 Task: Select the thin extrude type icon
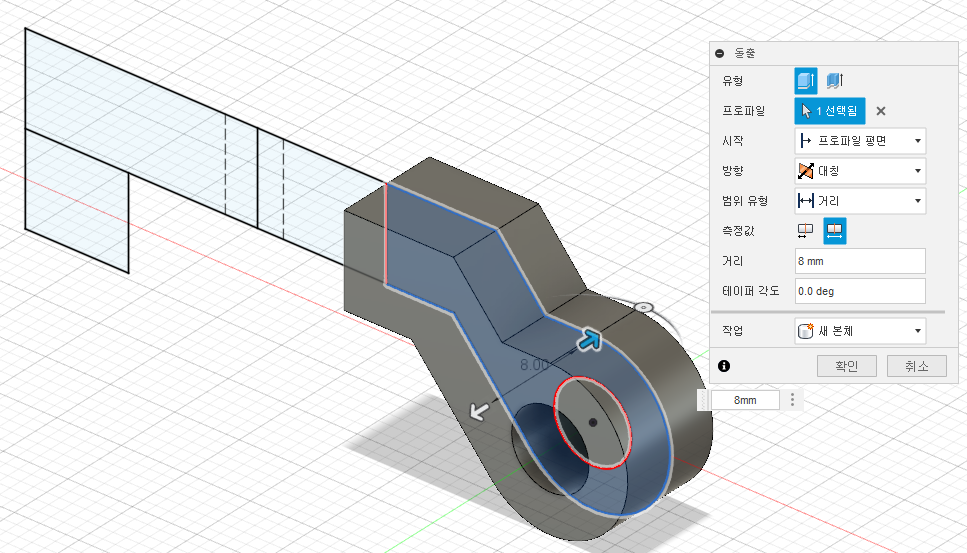[x=834, y=81]
